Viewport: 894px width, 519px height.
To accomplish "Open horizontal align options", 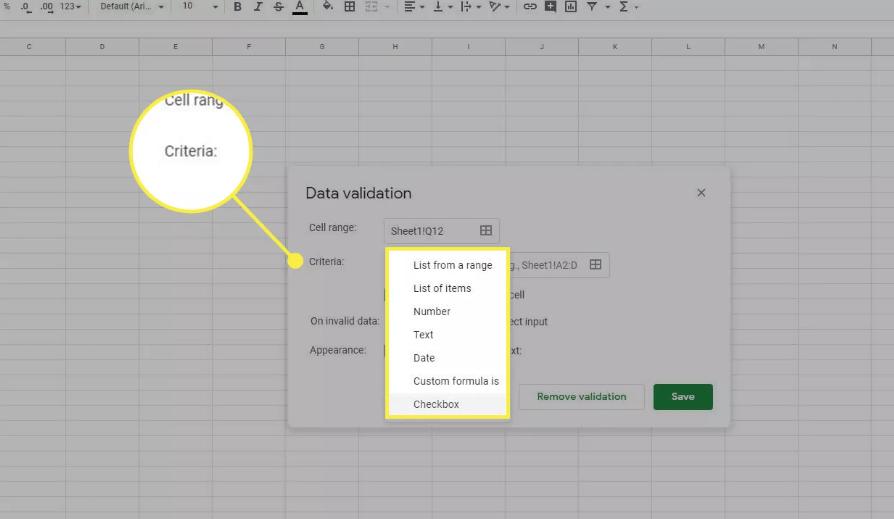I will pos(413,7).
